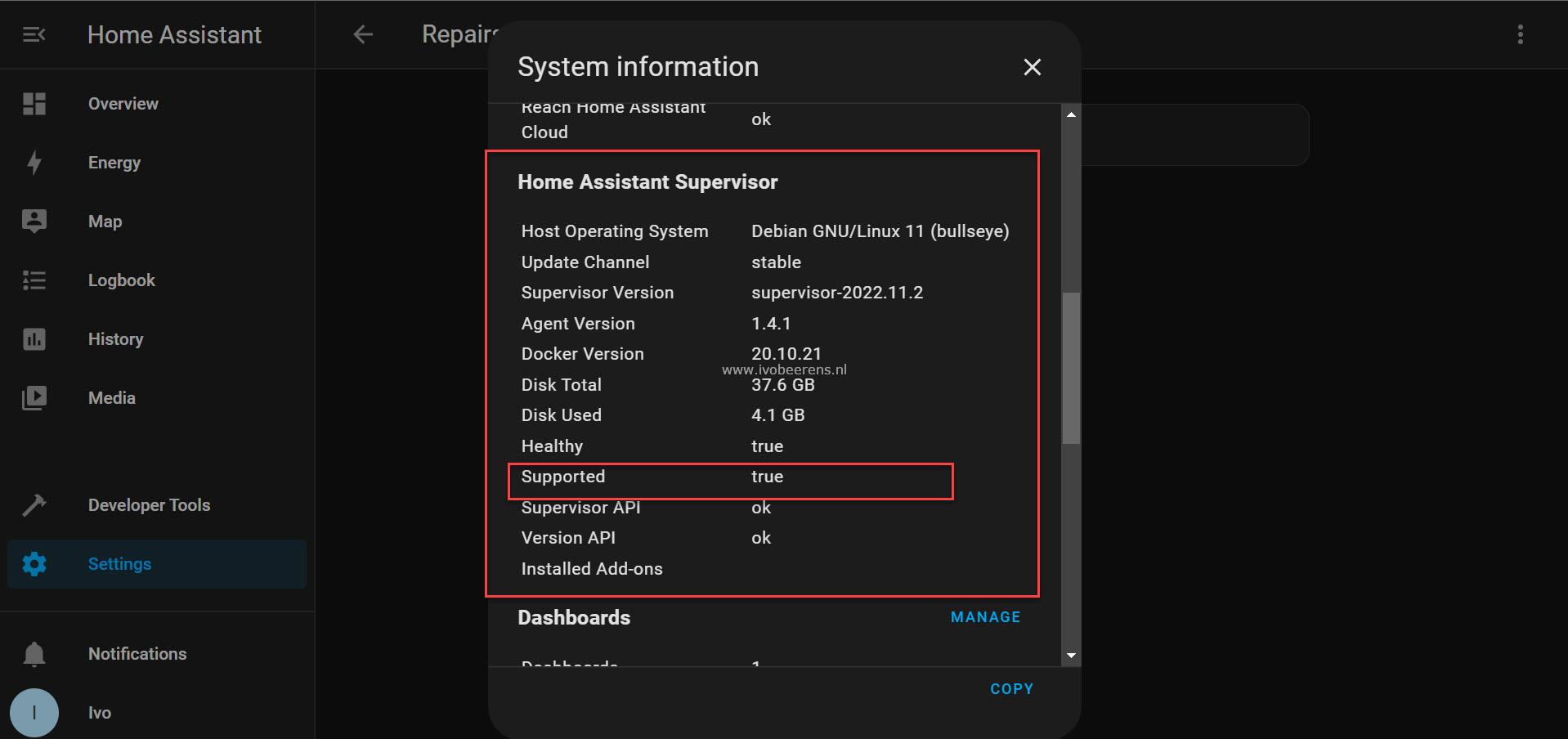
Task: Click the Agent Version label
Action: click(x=578, y=324)
